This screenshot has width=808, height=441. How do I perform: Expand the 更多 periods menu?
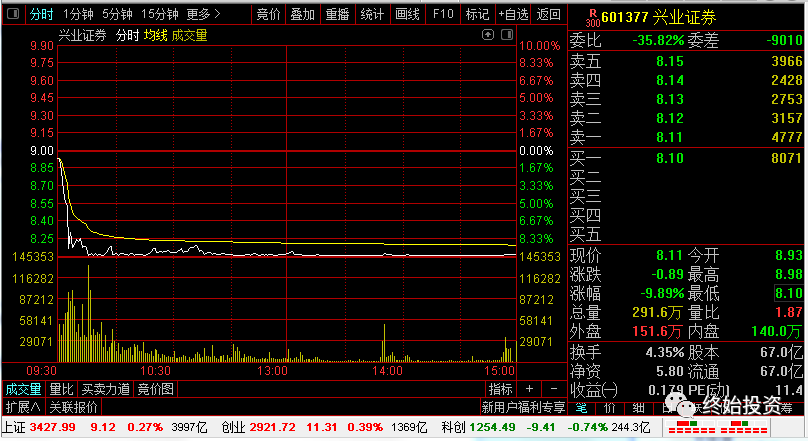point(203,14)
